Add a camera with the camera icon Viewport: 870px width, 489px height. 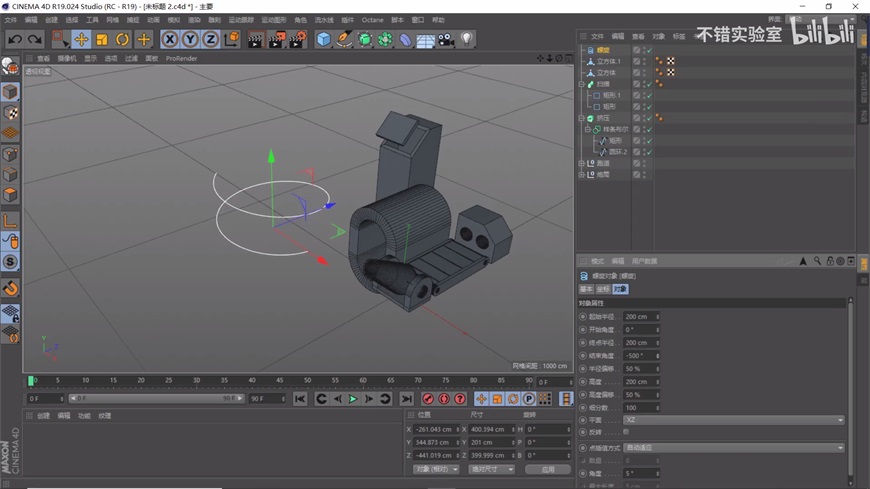[446, 40]
